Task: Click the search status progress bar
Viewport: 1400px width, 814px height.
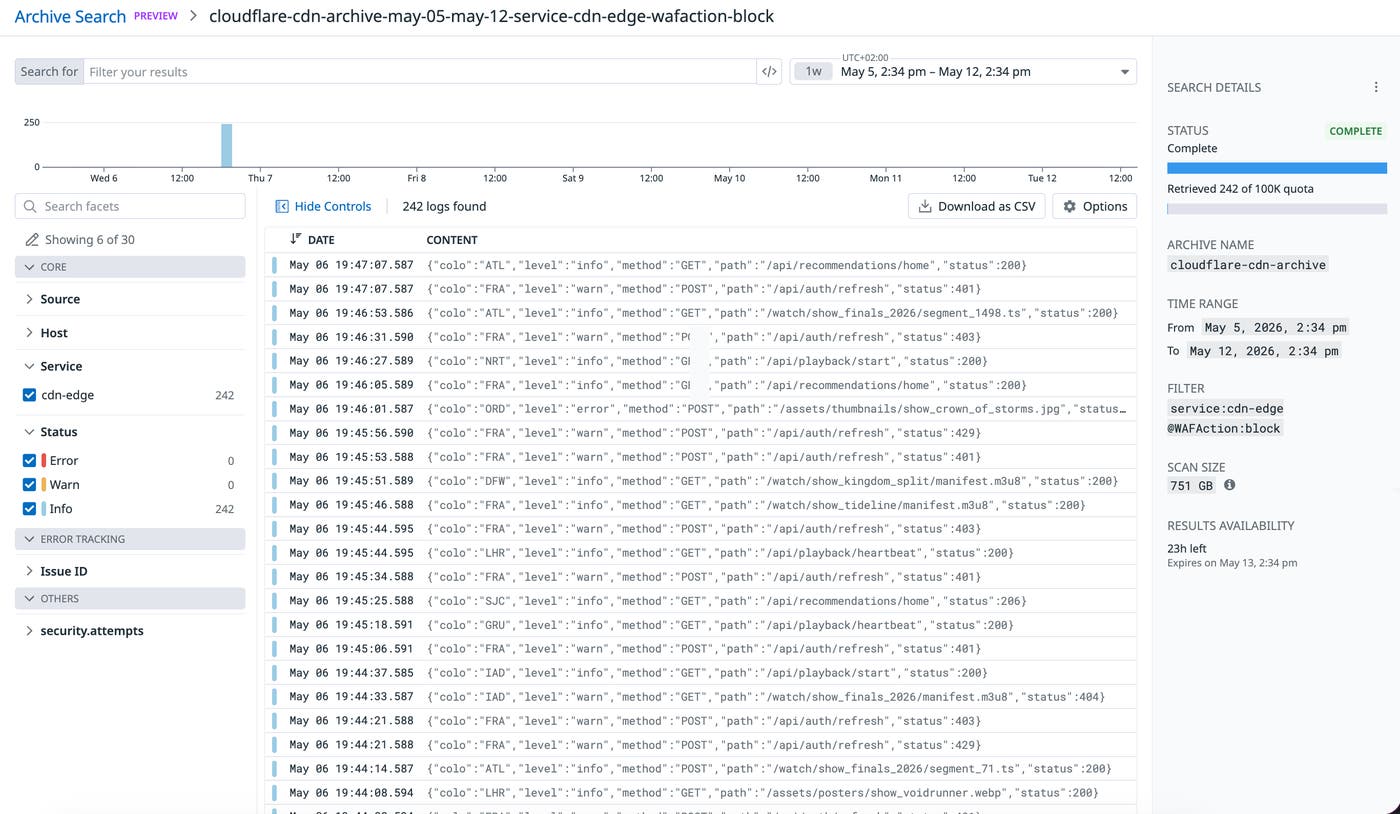Action: (x=1277, y=168)
